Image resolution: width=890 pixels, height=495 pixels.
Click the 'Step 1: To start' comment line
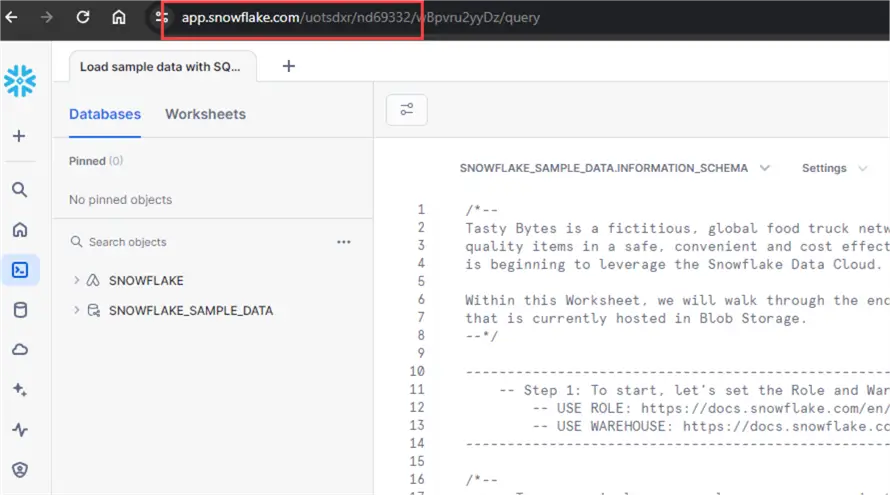(694, 390)
